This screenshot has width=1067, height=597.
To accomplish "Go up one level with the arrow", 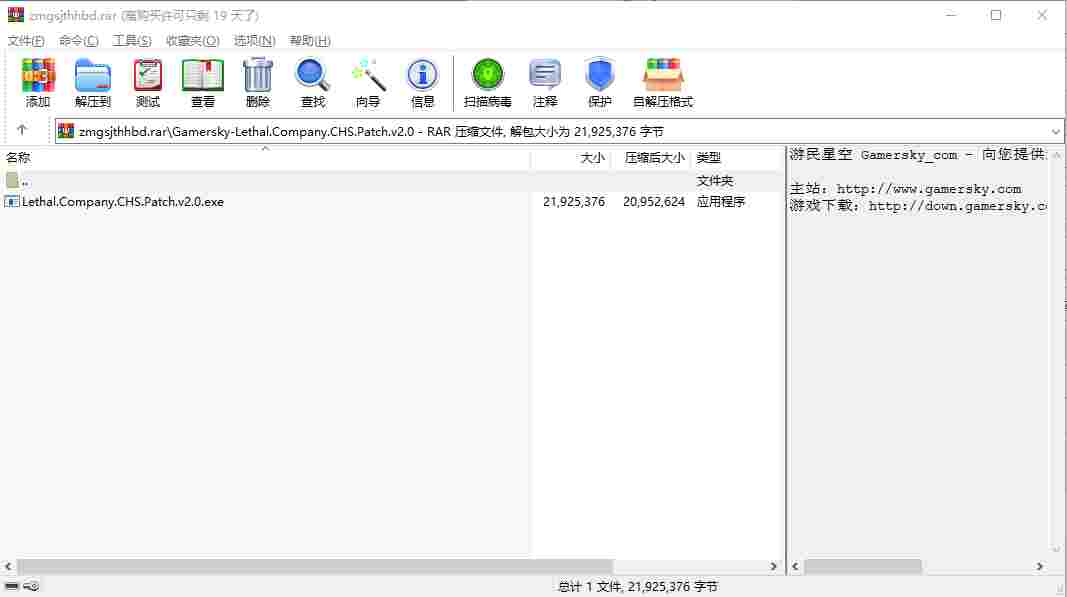I will [22, 129].
